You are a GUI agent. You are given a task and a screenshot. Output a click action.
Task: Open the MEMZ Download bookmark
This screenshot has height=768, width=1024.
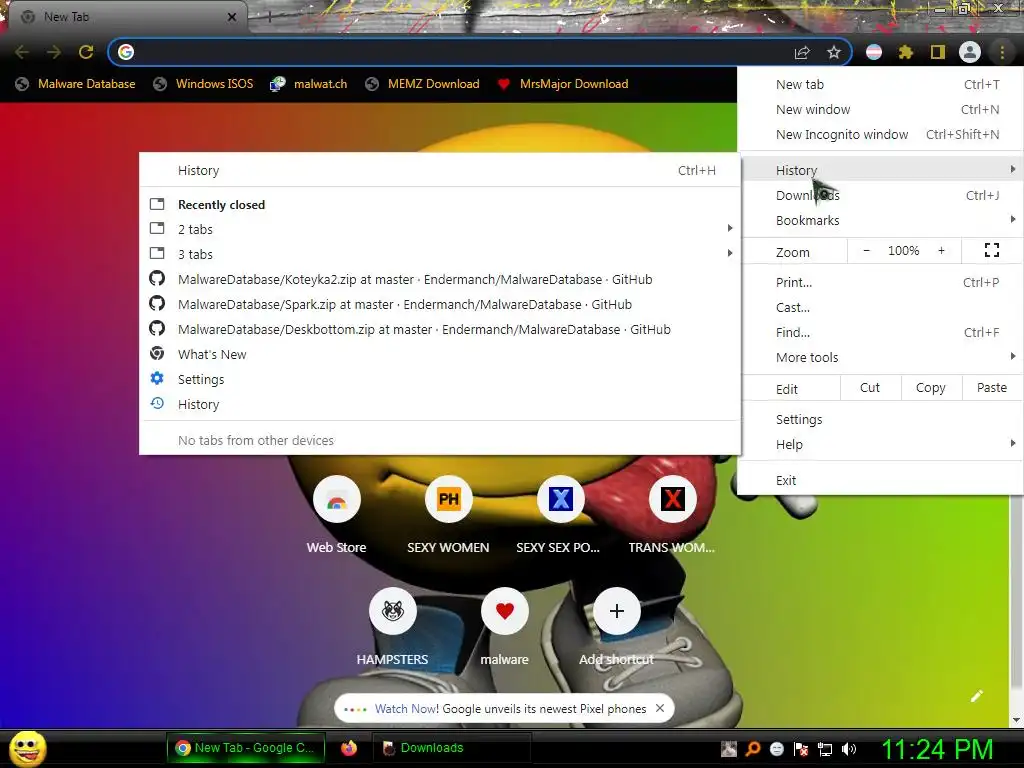click(423, 84)
